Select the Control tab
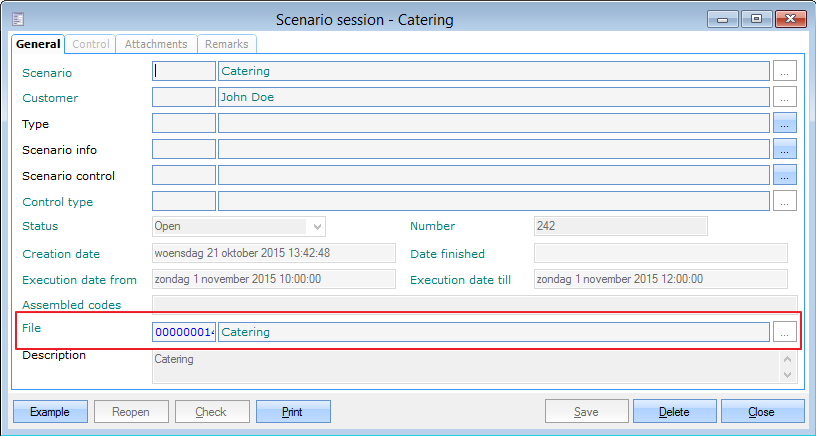Viewport: 816px width, 436px height. (91, 44)
